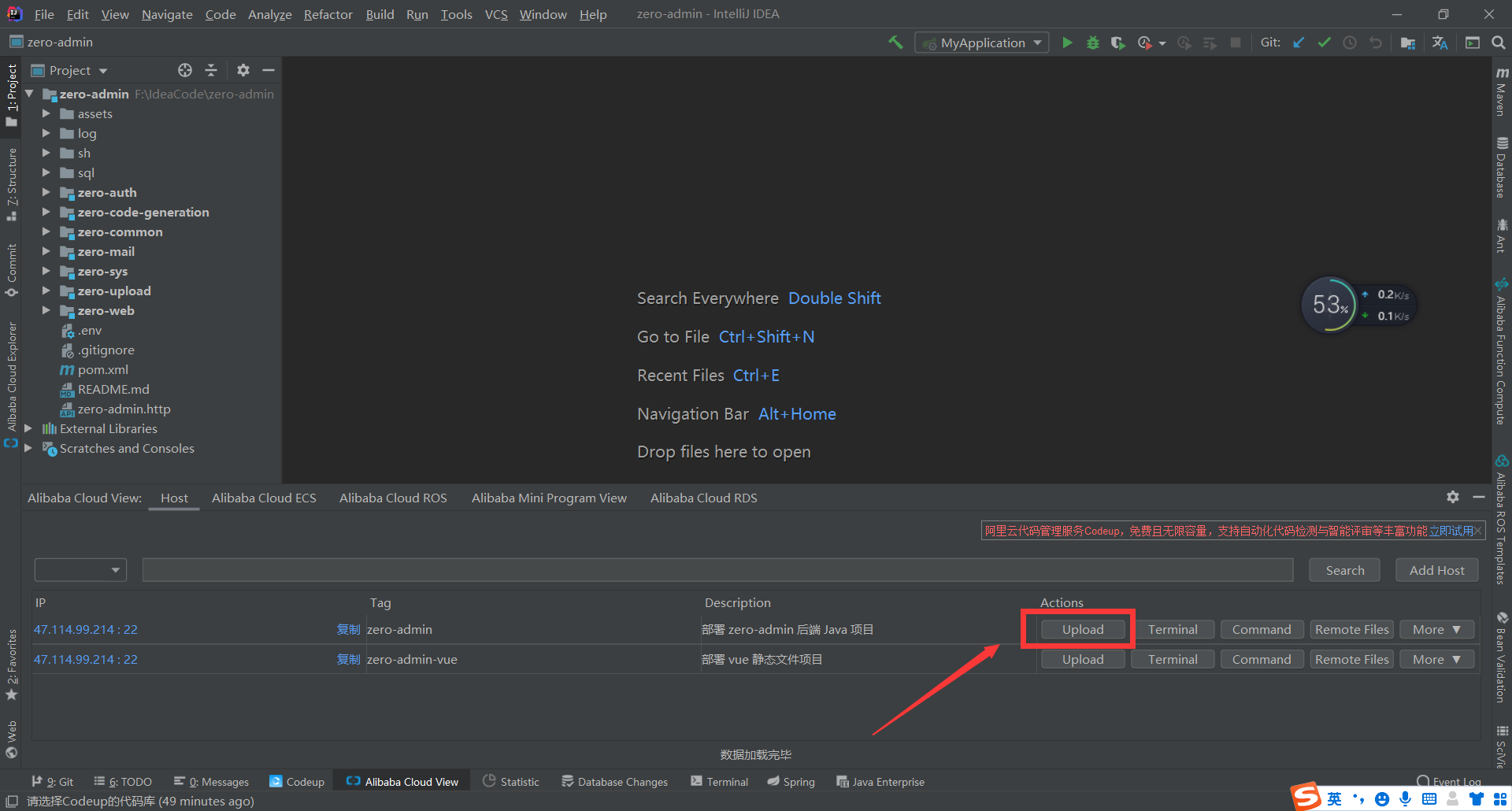
Task: Expand Scratches and Consoles node
Action: pyautogui.click(x=28, y=448)
